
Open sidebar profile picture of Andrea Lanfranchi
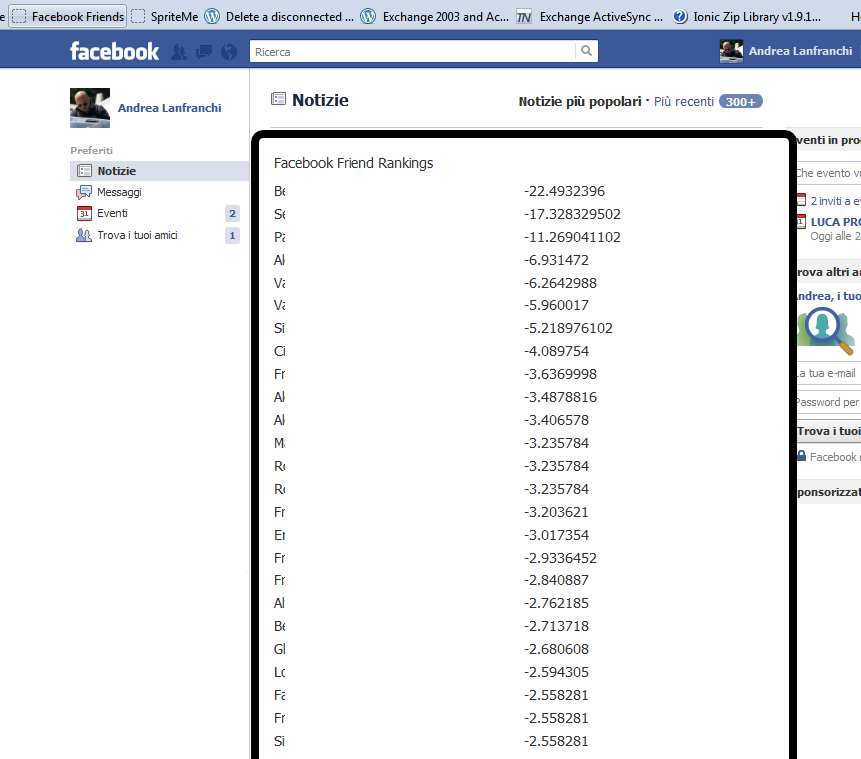pyautogui.click(x=90, y=108)
